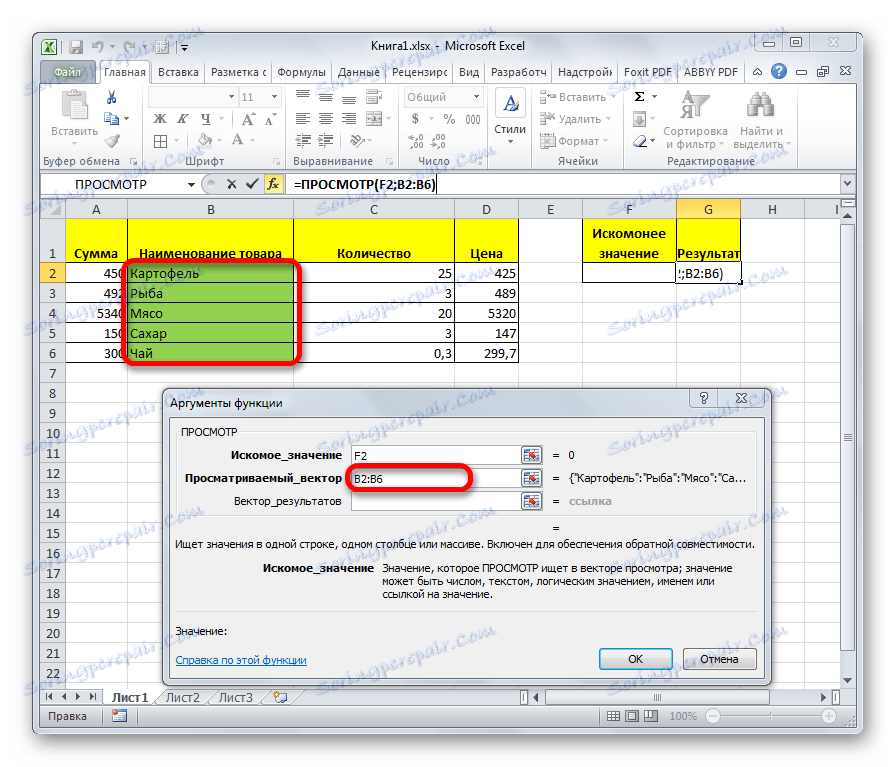Click the Decrease Font Size icon
This screenshot has width=896, height=767.
[x=270, y=119]
